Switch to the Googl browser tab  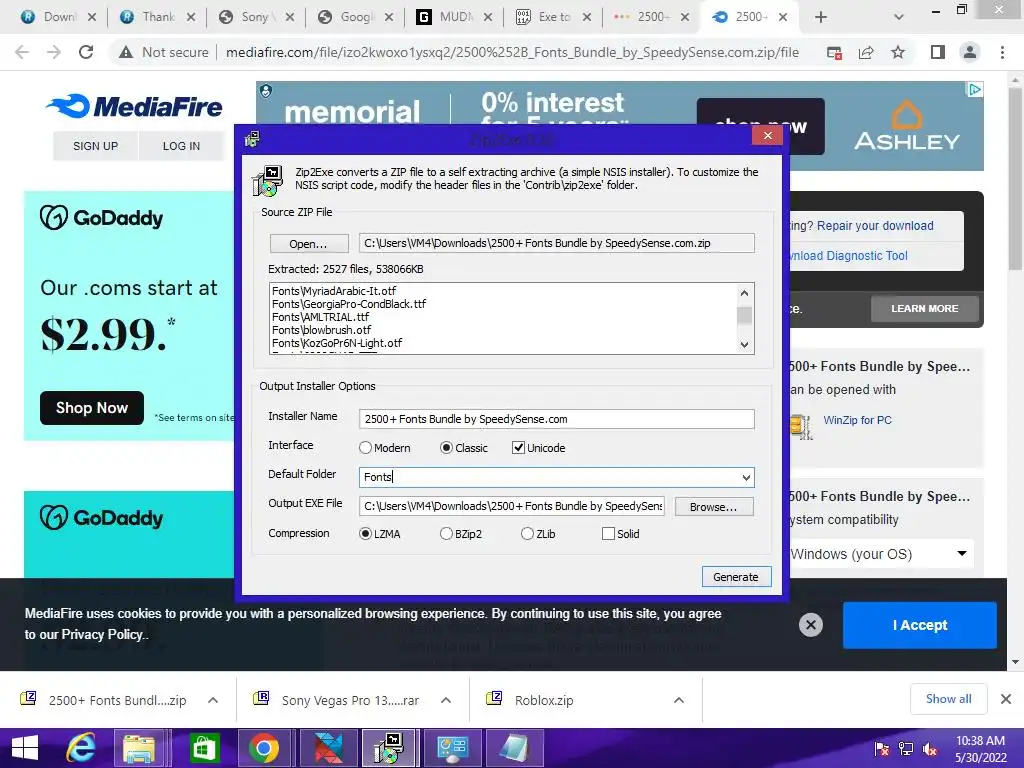[354, 17]
